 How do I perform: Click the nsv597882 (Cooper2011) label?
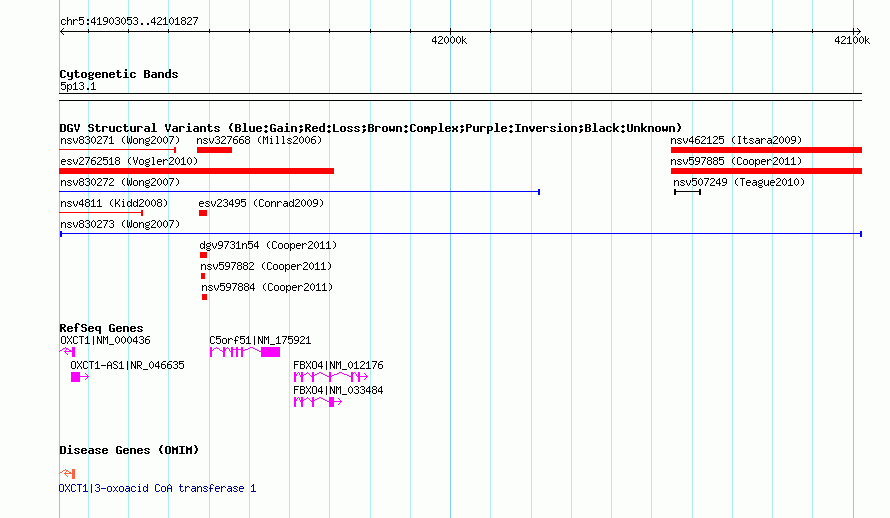266,266
